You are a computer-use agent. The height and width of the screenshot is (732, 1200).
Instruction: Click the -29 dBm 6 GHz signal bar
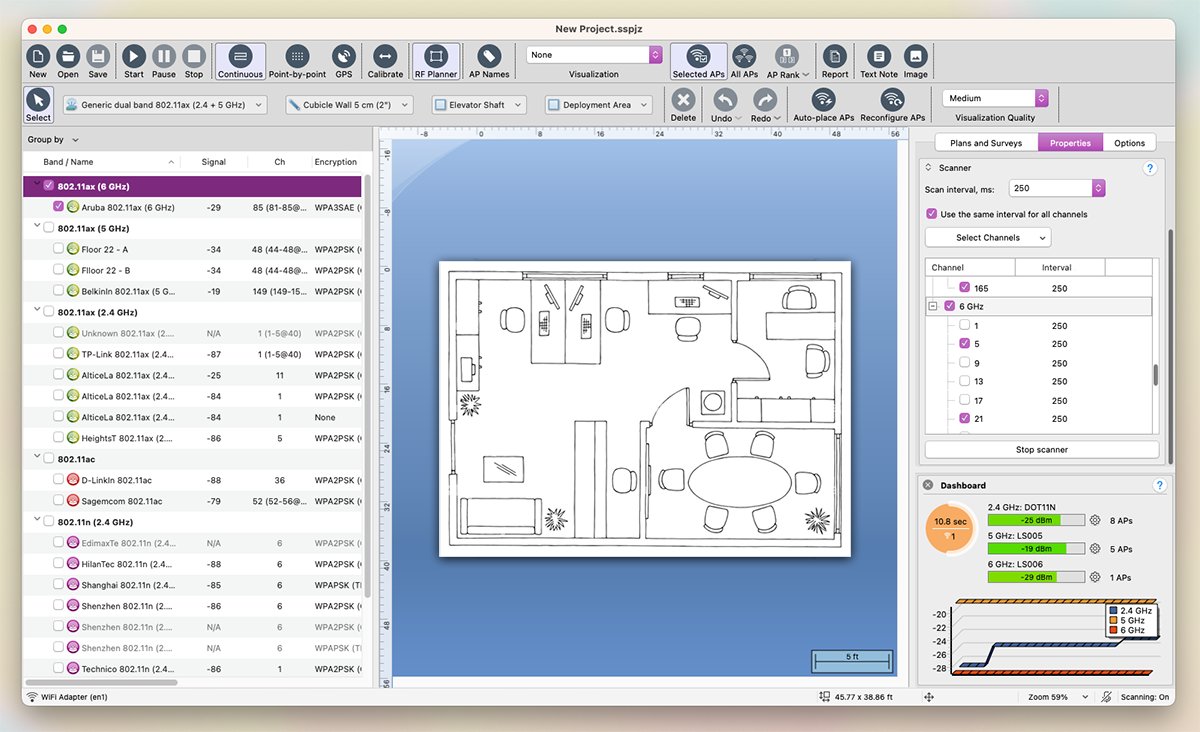[x=1035, y=577]
